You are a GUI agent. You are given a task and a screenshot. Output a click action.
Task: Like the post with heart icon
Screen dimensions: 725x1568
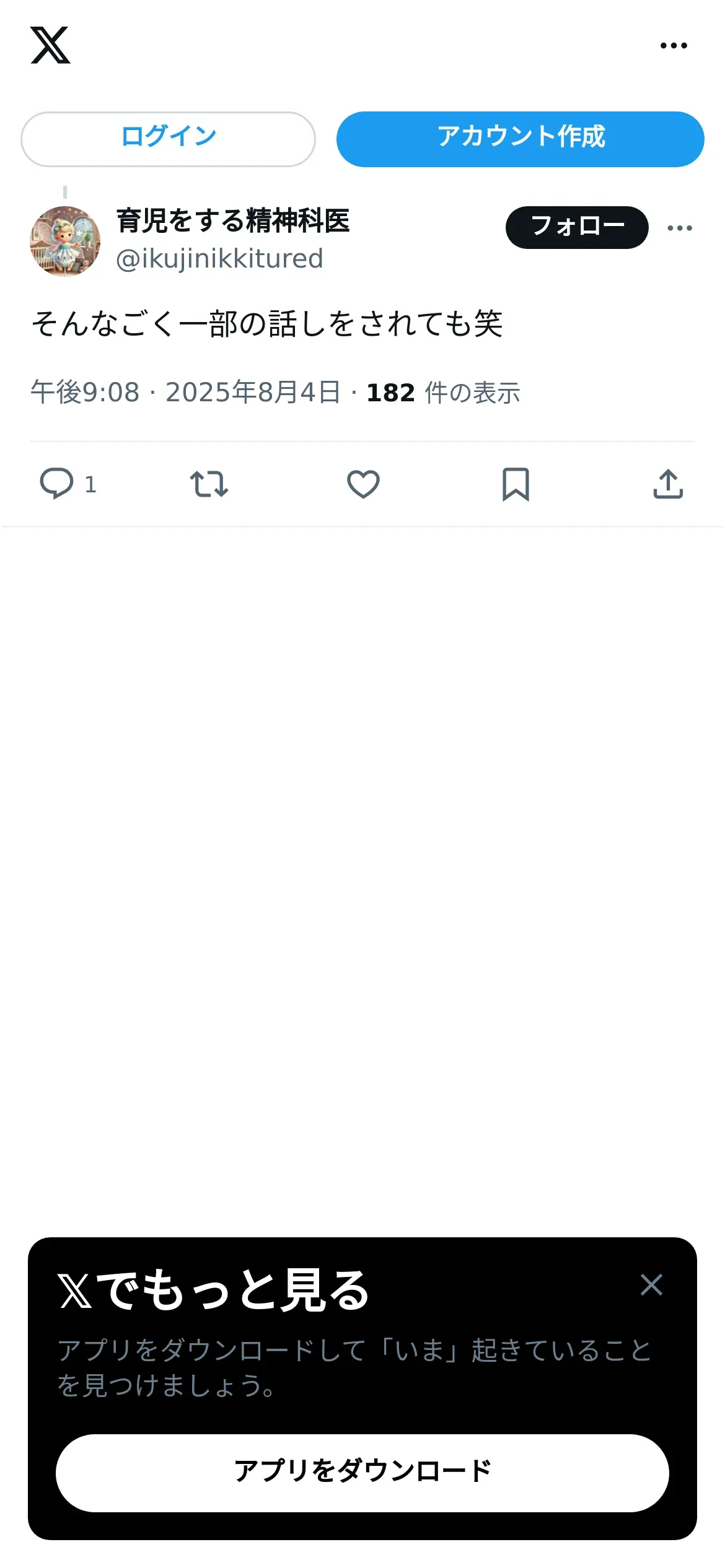(x=363, y=484)
